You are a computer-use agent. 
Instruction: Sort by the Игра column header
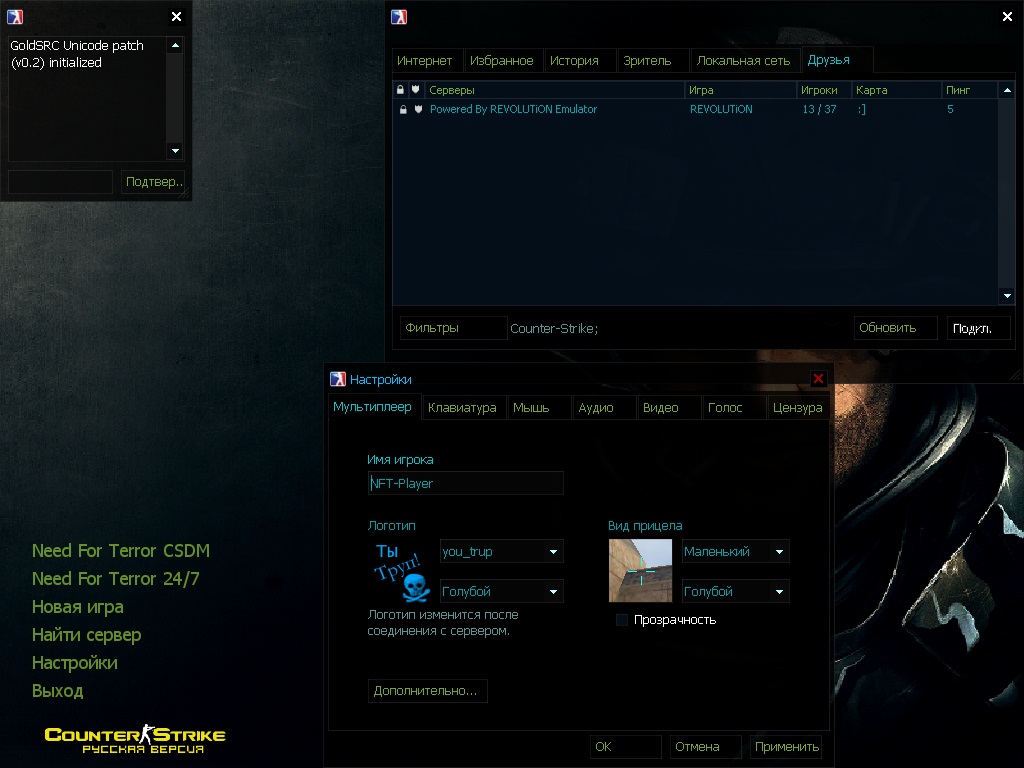point(741,89)
